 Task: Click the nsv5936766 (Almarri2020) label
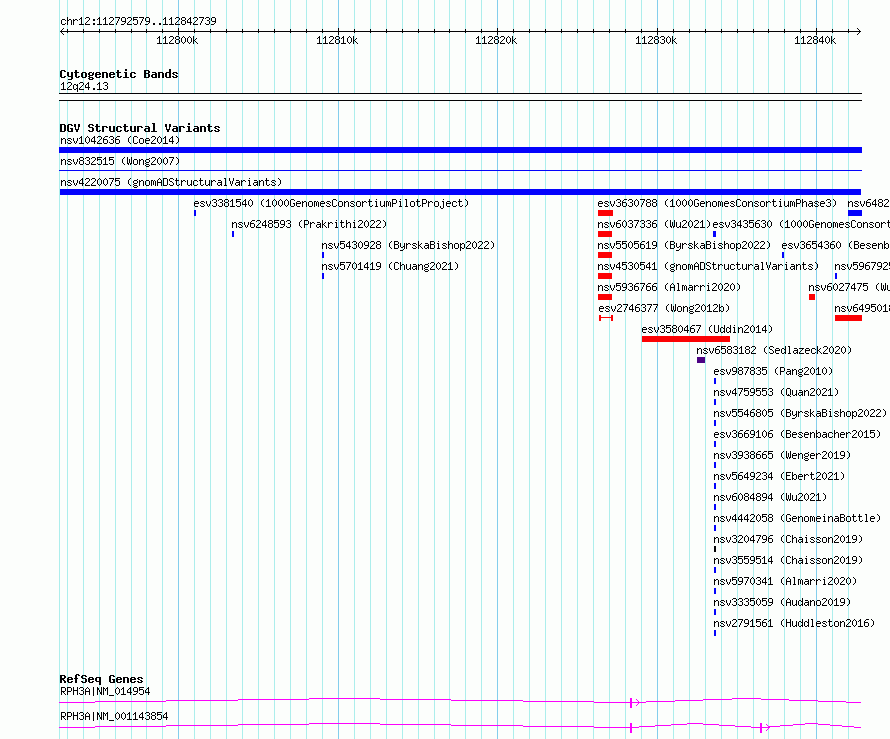[x=669, y=287]
